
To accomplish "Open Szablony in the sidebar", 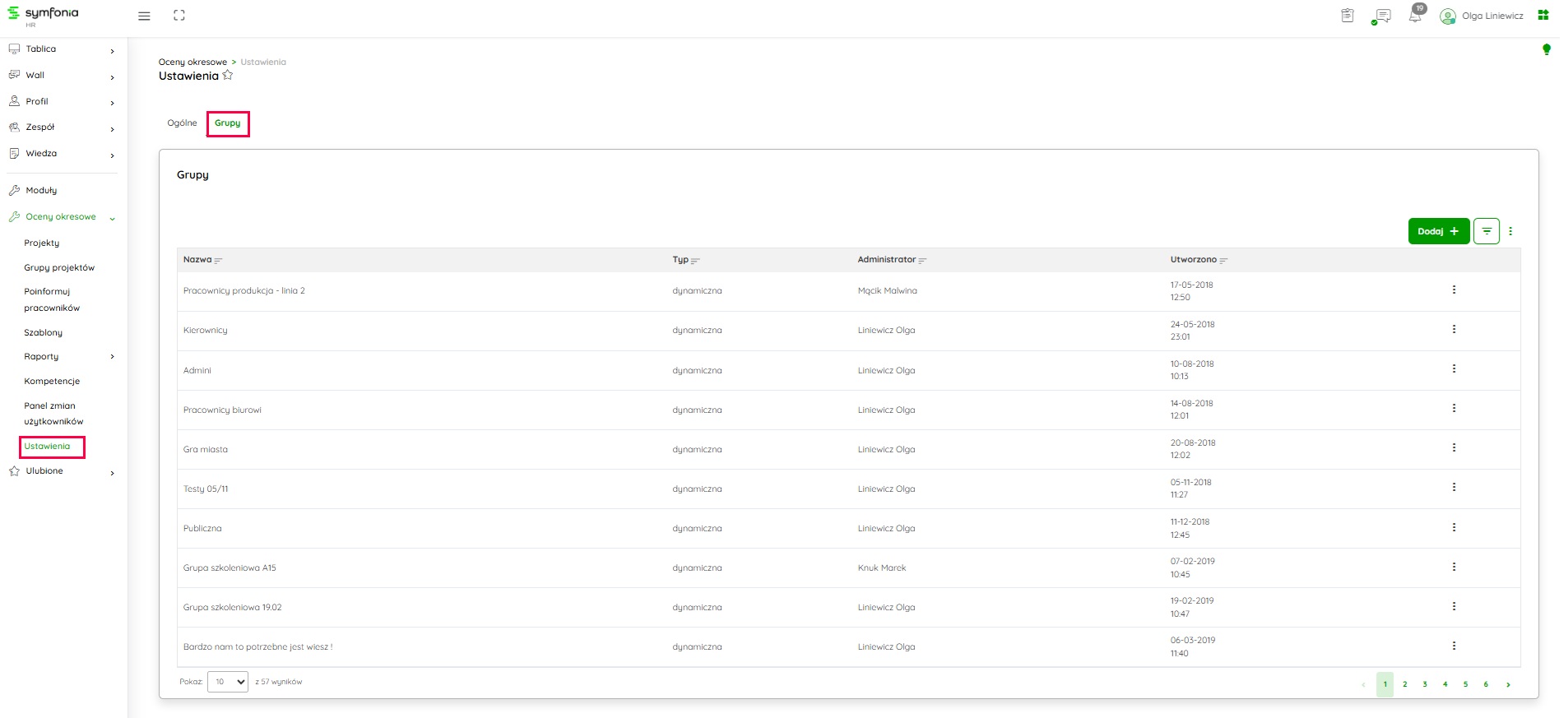I will pos(44,333).
